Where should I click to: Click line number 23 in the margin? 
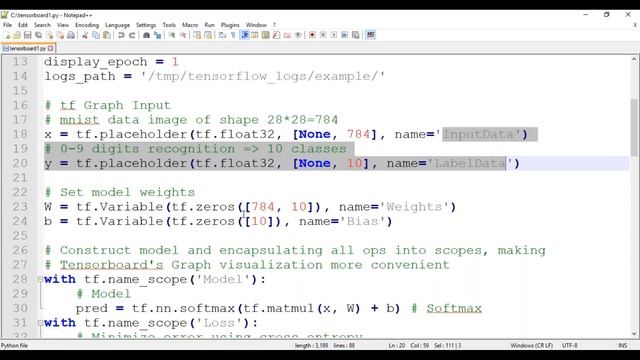(20, 207)
